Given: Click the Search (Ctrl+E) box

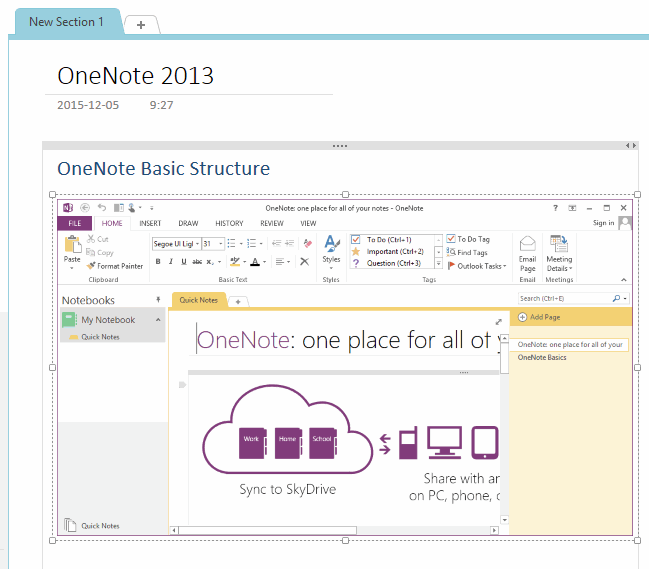Looking at the screenshot, I should (566, 299).
